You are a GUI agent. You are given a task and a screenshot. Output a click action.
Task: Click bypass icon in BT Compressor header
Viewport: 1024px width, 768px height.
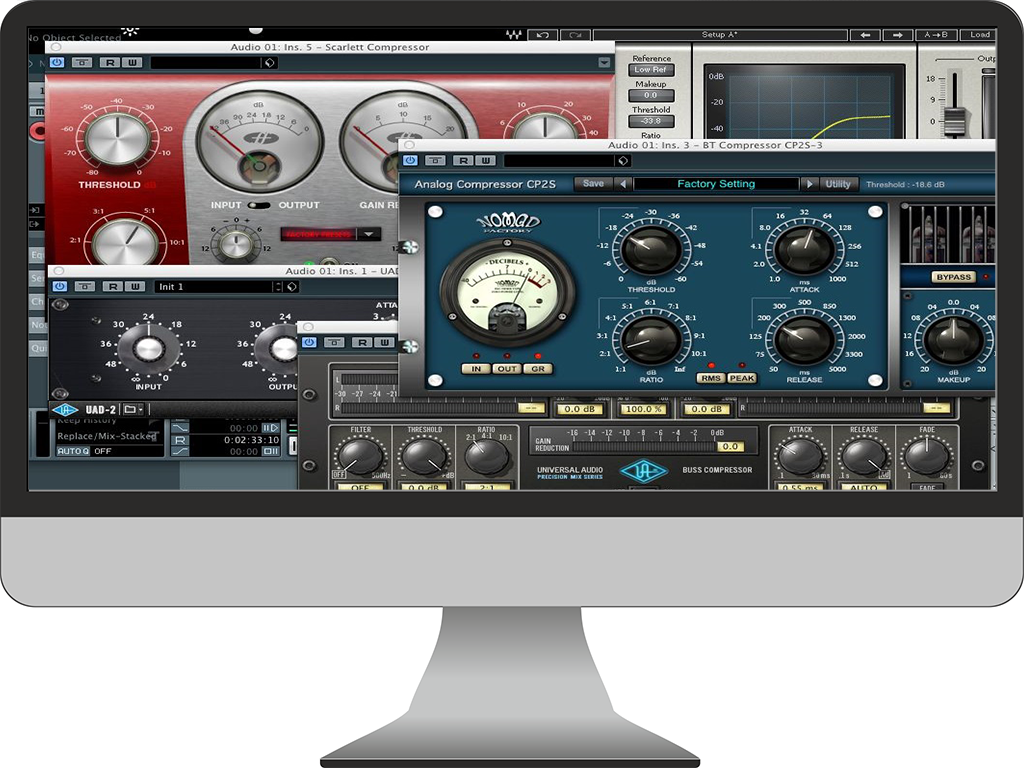(x=435, y=160)
